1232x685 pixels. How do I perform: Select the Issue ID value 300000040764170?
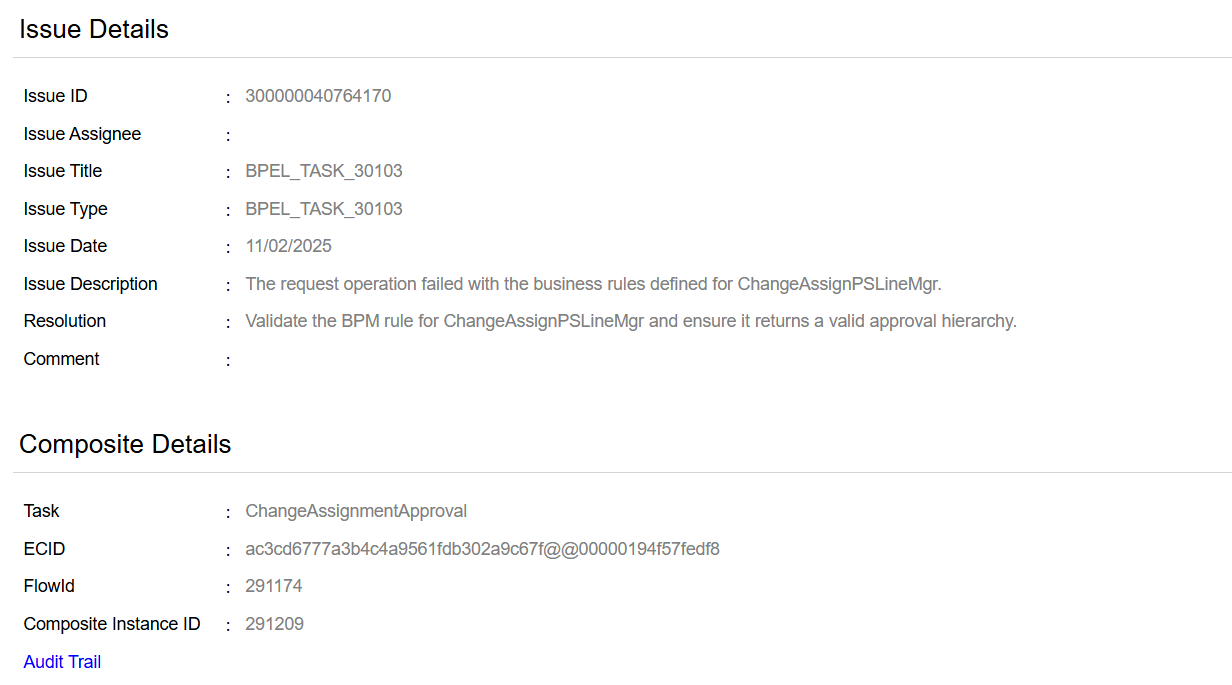click(318, 95)
